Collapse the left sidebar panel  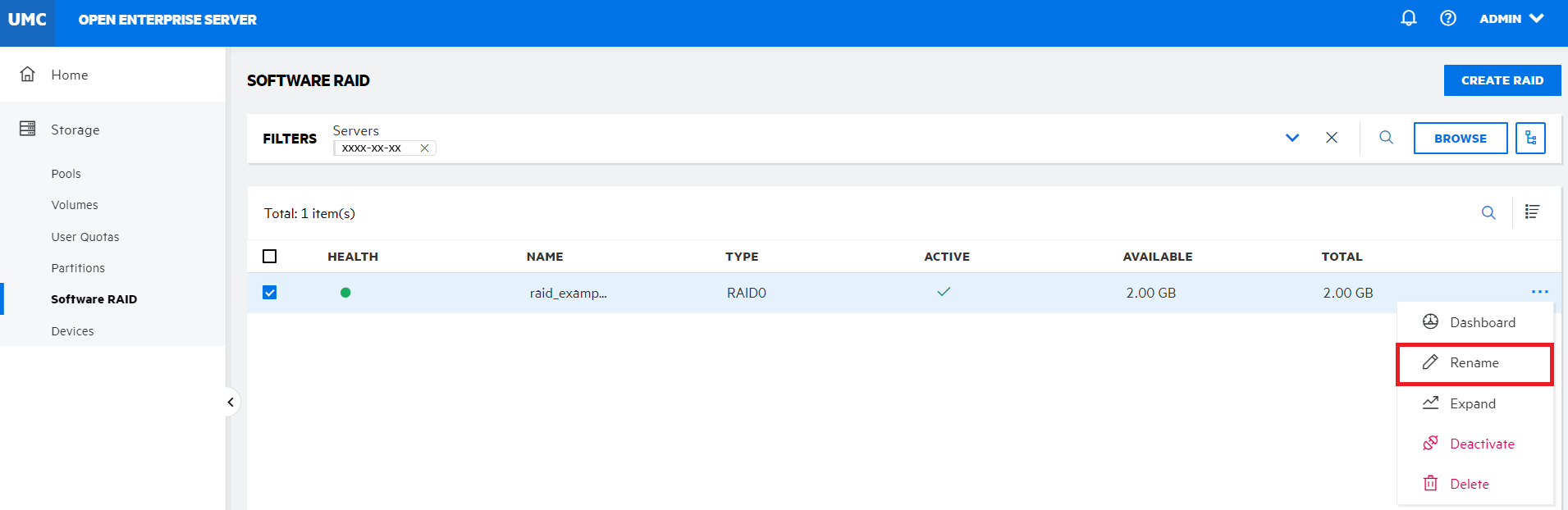[231, 402]
